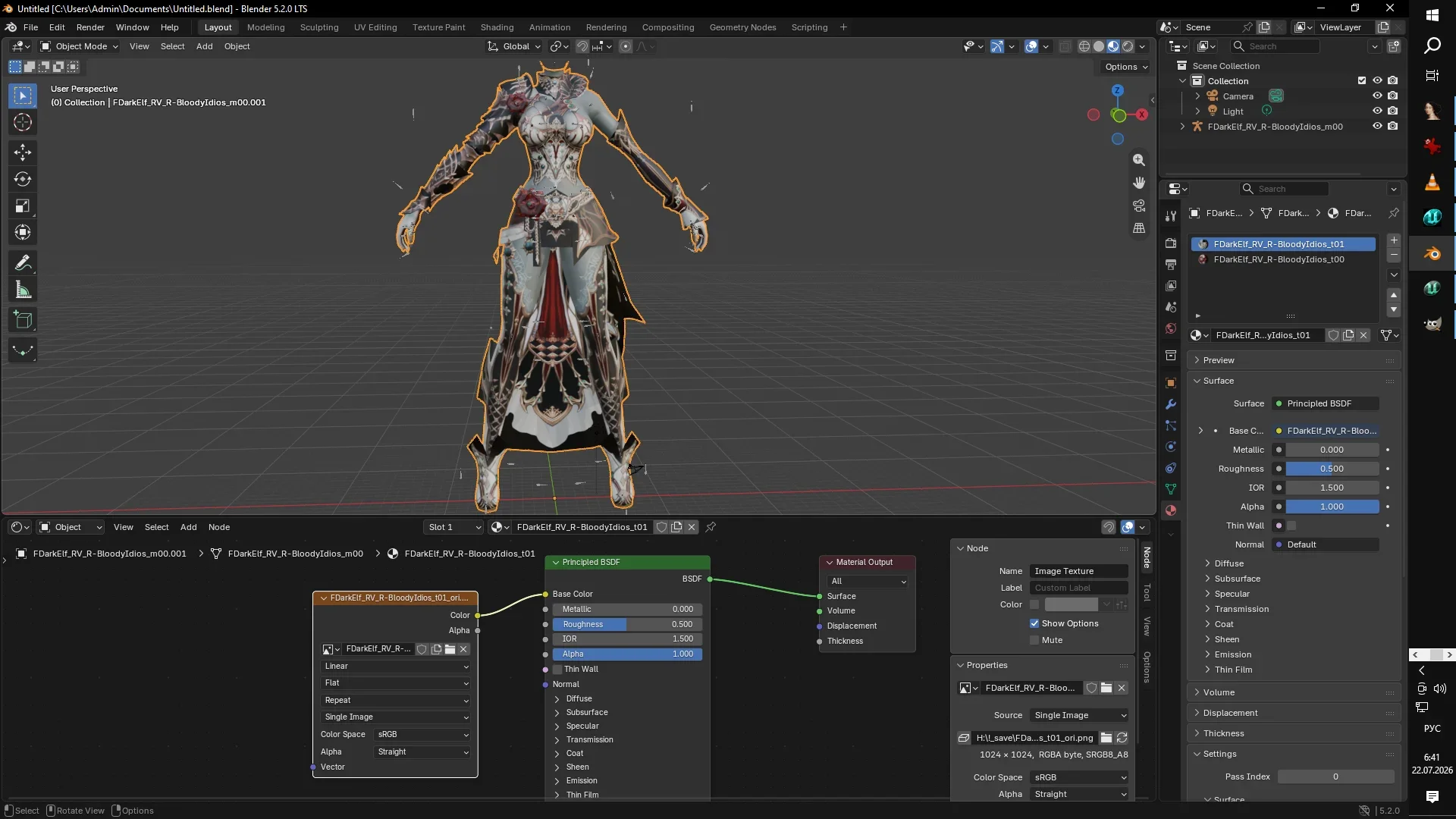Screen dimensions: 1456x819
Task: Open the viewport Options button
Action: (x=1126, y=67)
